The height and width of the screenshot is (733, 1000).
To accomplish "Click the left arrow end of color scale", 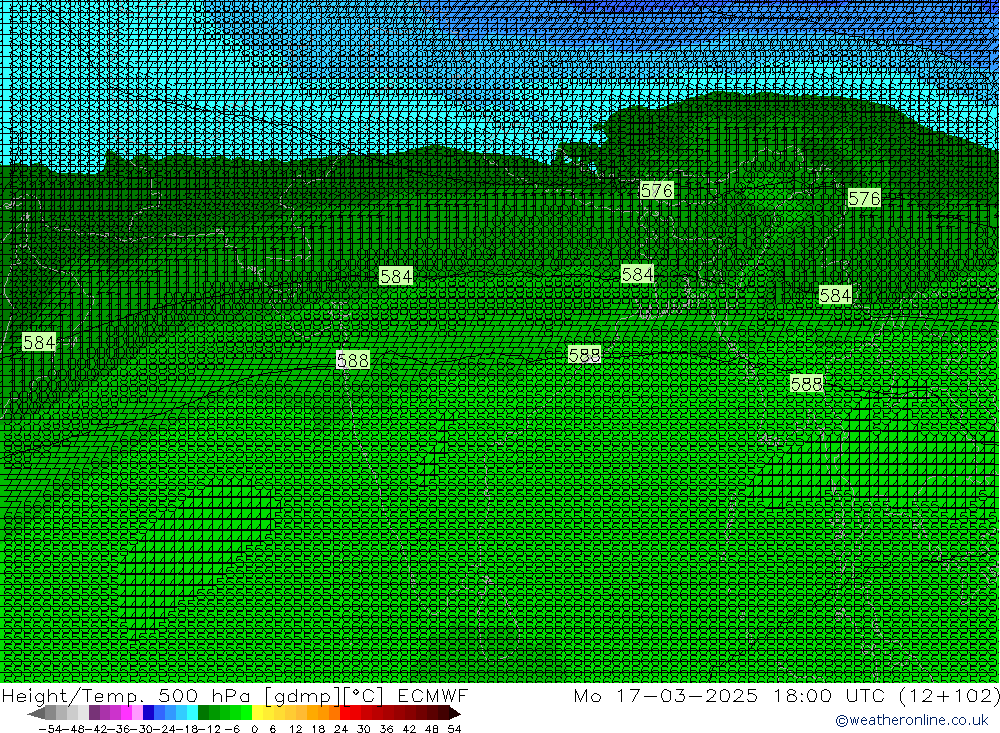I will click(36, 713).
